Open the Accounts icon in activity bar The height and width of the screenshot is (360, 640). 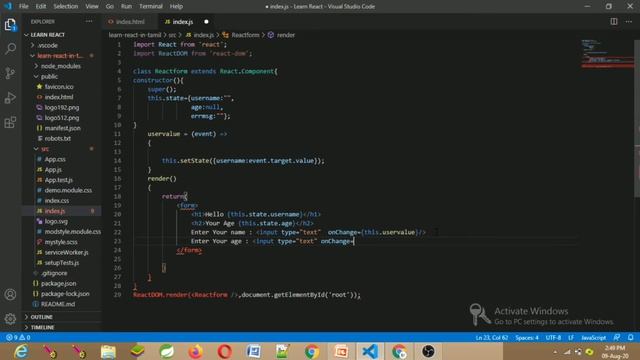tap(10, 294)
